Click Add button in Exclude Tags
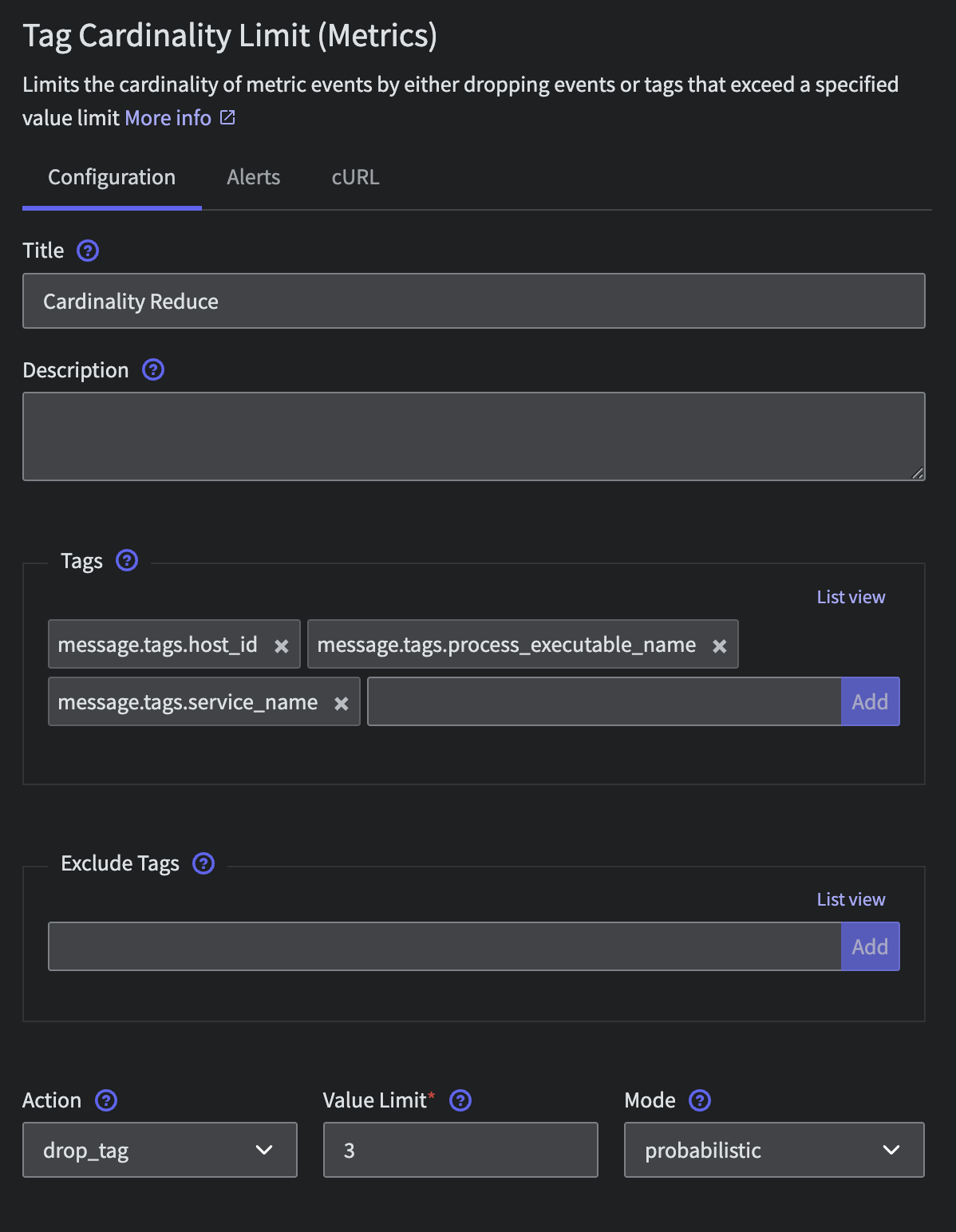This screenshot has width=956, height=1232. (x=870, y=946)
